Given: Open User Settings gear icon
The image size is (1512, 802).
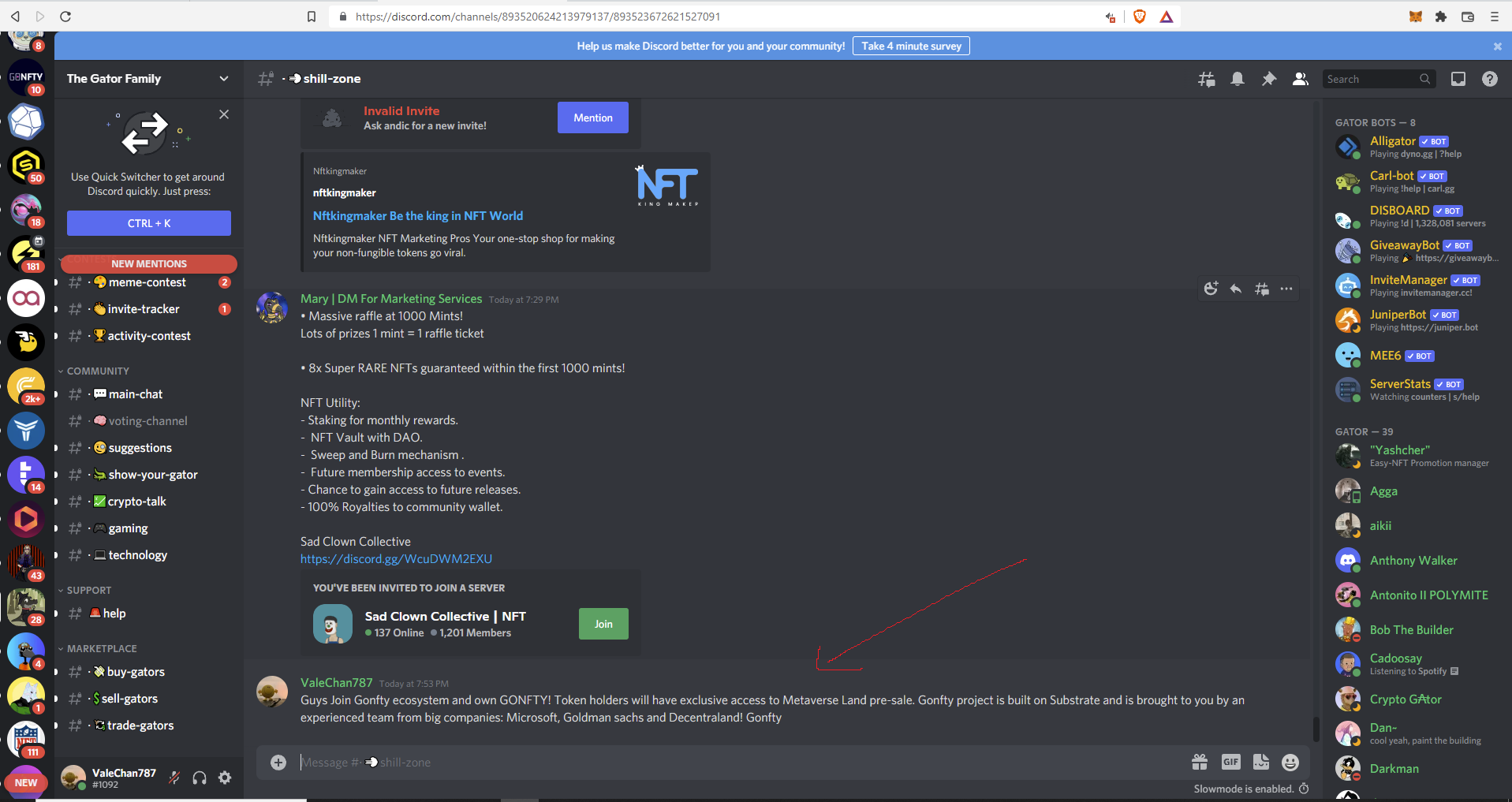Looking at the screenshot, I should point(225,778).
